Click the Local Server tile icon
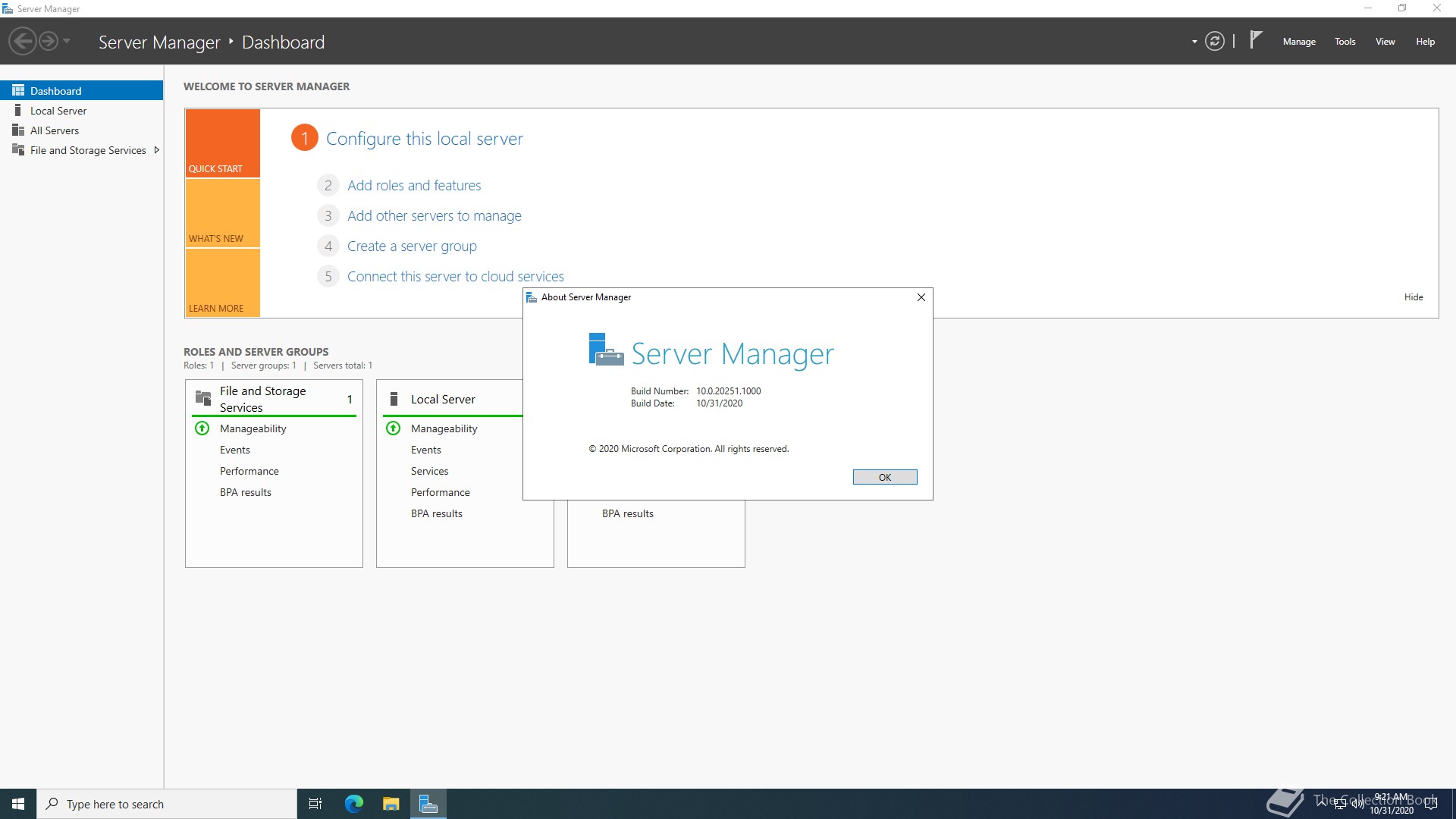Viewport: 1456px width, 819px height. pos(394,399)
